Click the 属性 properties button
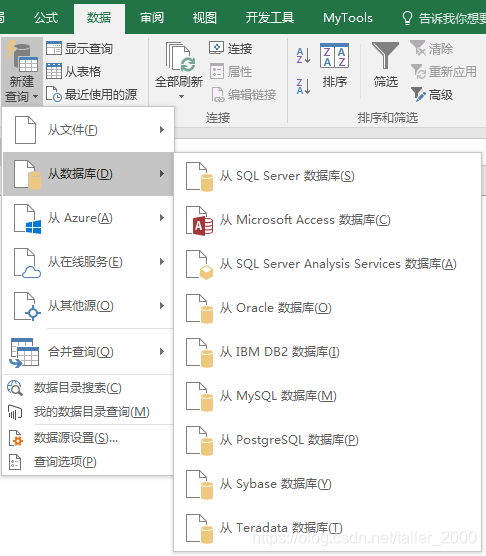 pos(231,72)
